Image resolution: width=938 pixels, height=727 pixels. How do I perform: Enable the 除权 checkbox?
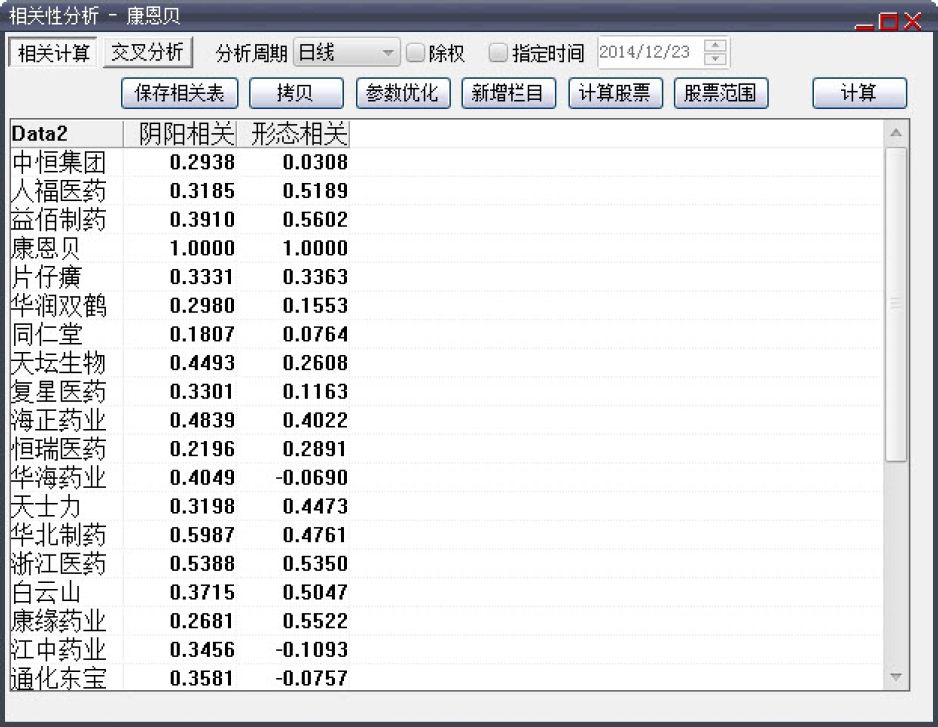(415, 53)
